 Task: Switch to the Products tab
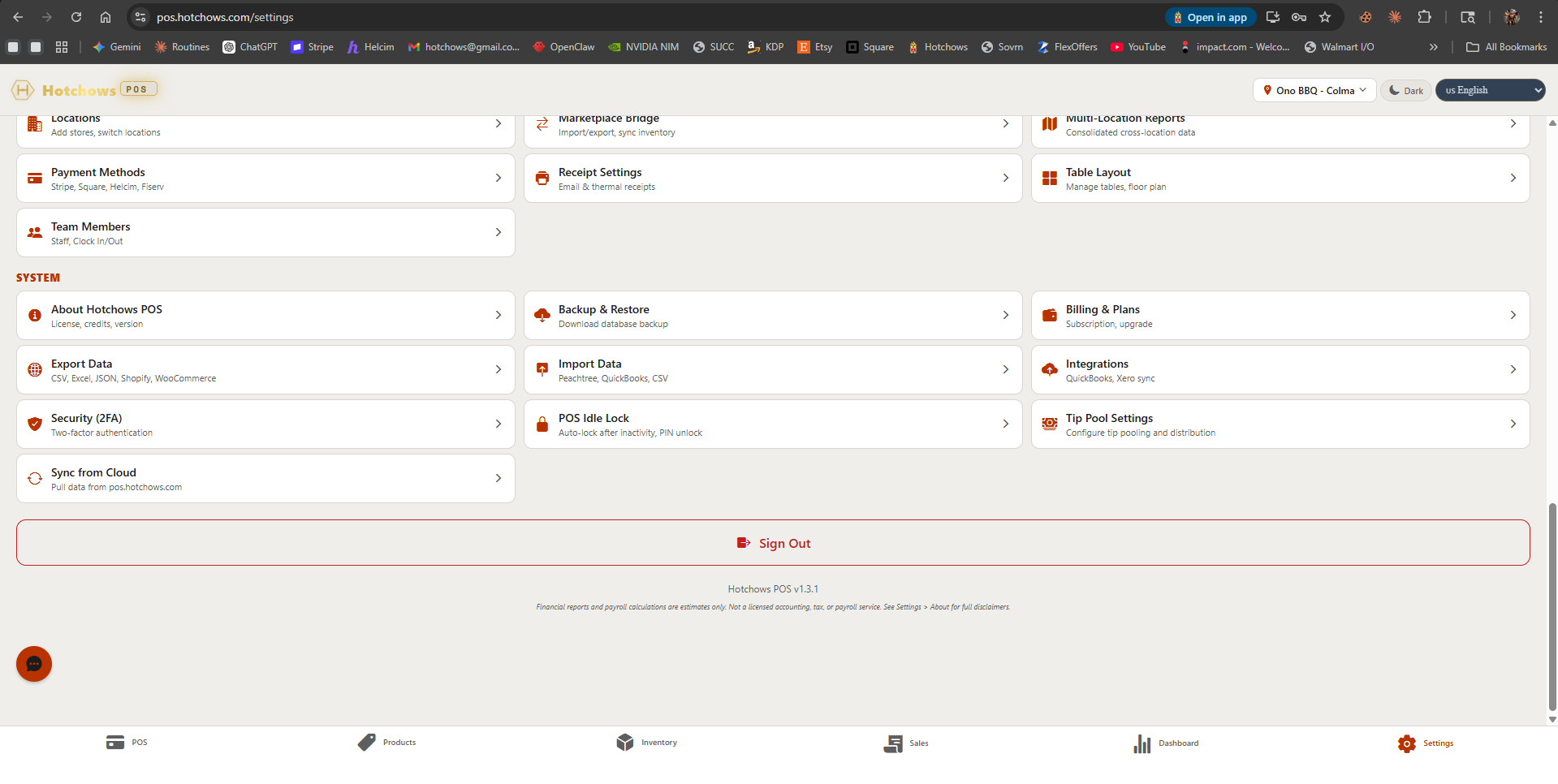[x=386, y=743]
